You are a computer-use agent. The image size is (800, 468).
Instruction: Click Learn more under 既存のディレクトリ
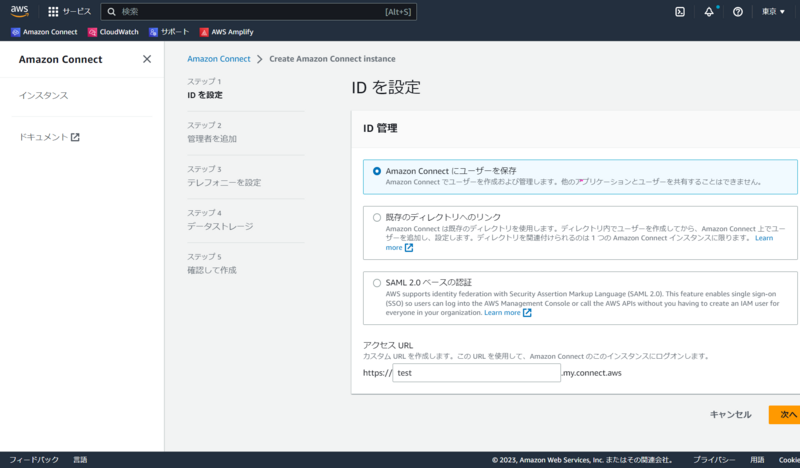pos(764,238)
